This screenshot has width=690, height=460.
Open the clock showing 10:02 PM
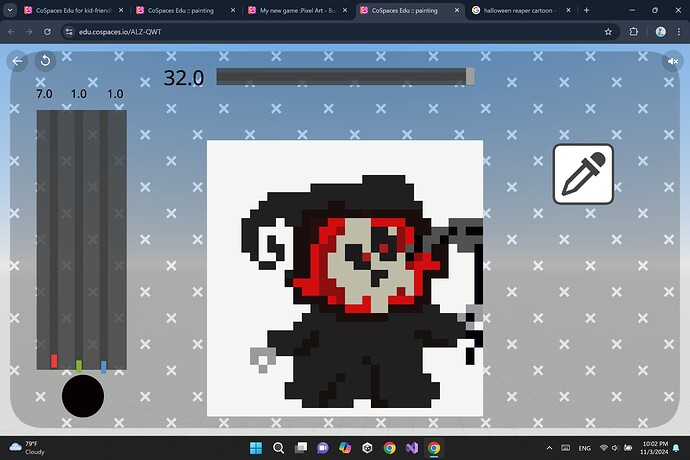click(654, 448)
